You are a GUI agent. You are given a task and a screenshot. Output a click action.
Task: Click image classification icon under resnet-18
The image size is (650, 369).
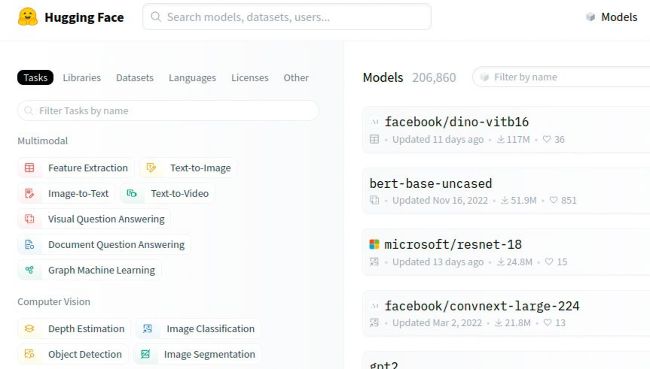374,262
